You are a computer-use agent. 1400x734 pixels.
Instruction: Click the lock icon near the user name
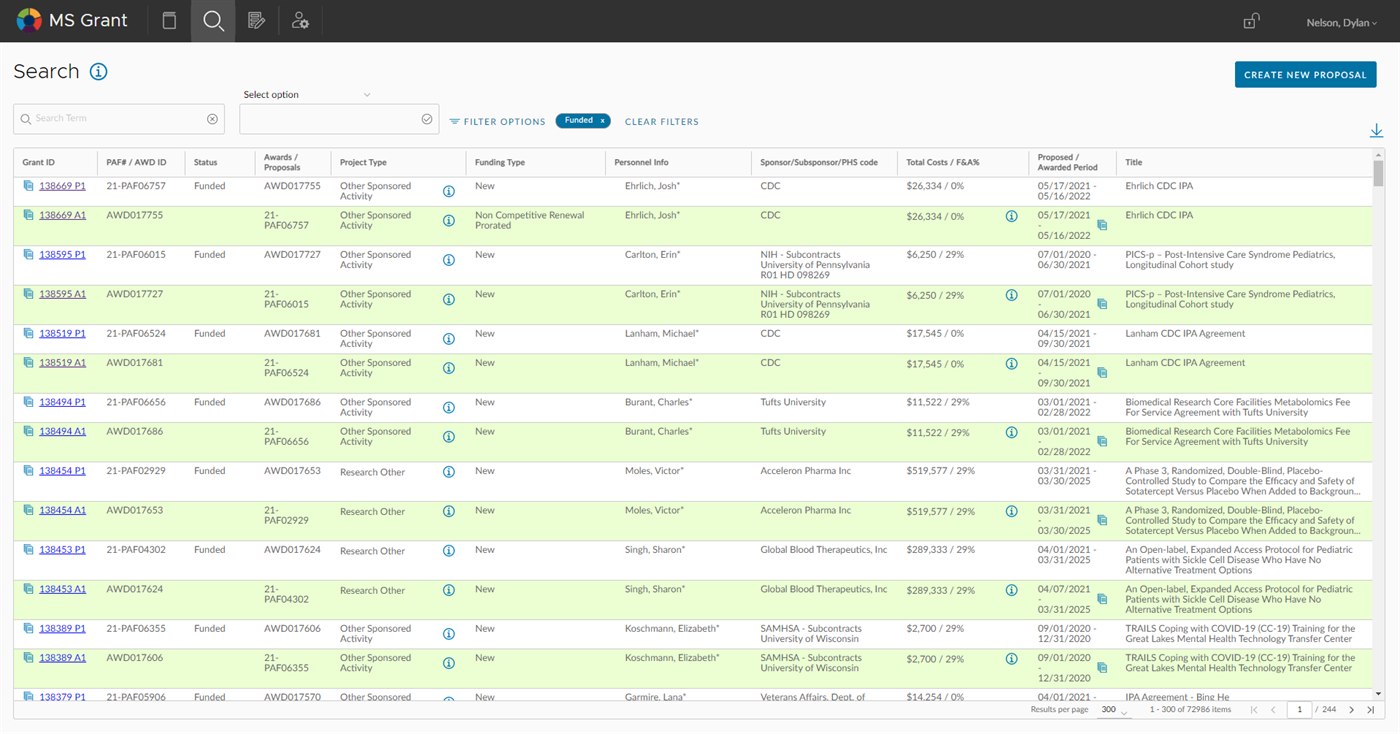coord(1250,21)
